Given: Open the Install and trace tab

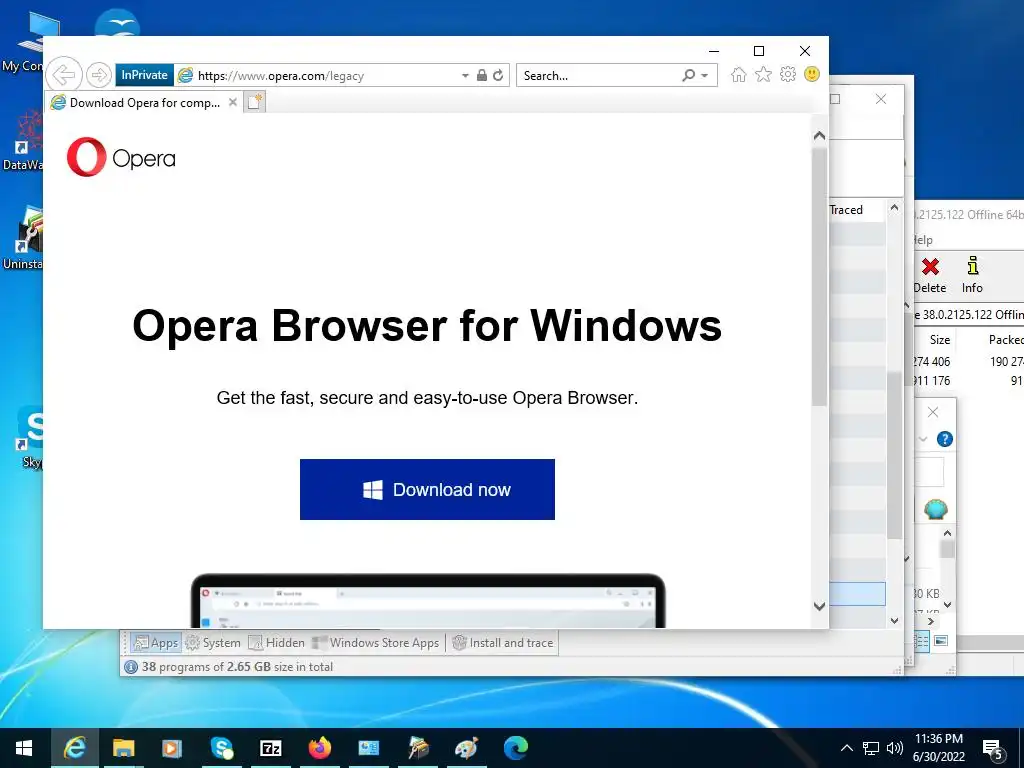Looking at the screenshot, I should (x=503, y=643).
